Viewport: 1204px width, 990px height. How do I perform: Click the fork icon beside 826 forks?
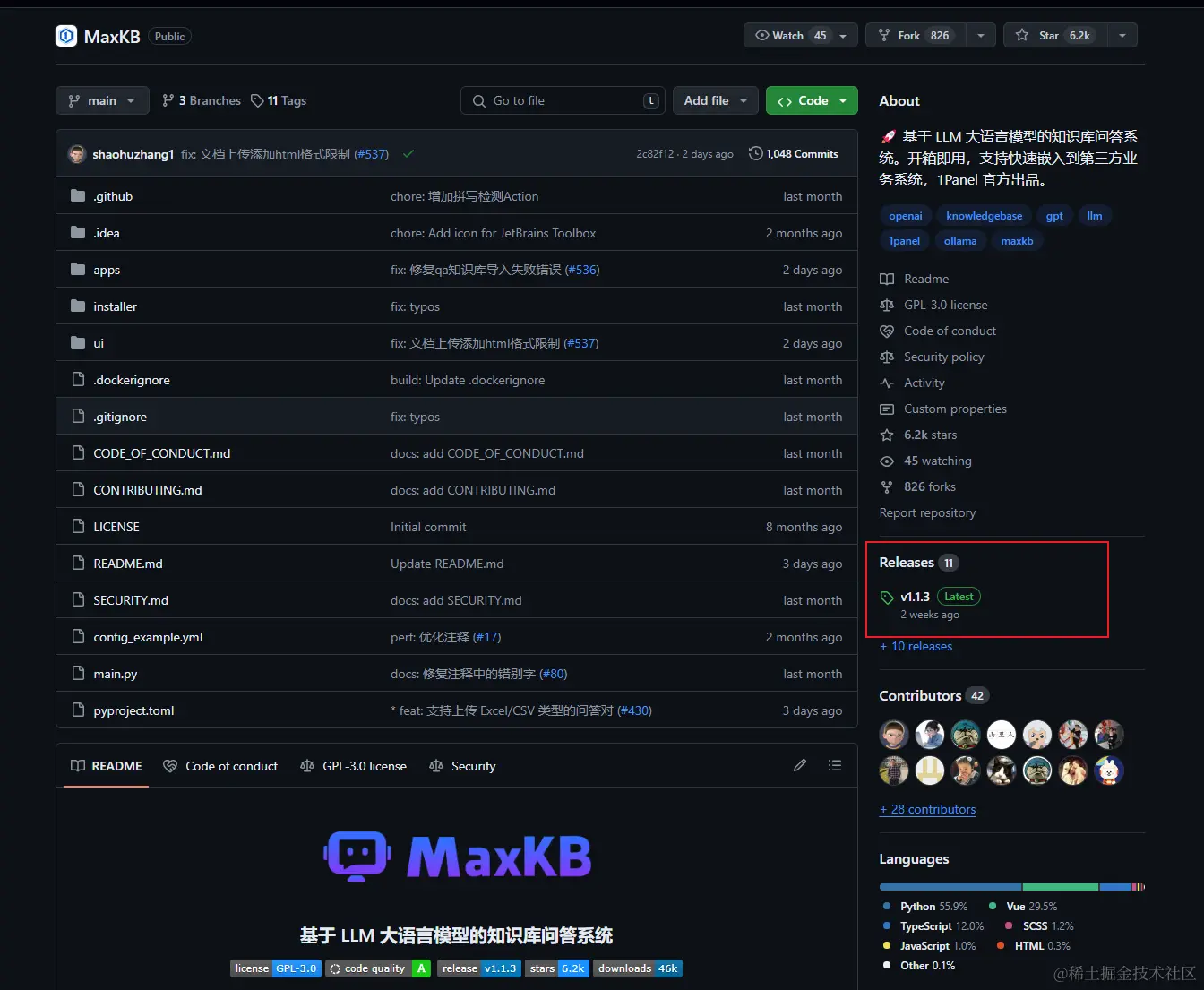pos(887,486)
